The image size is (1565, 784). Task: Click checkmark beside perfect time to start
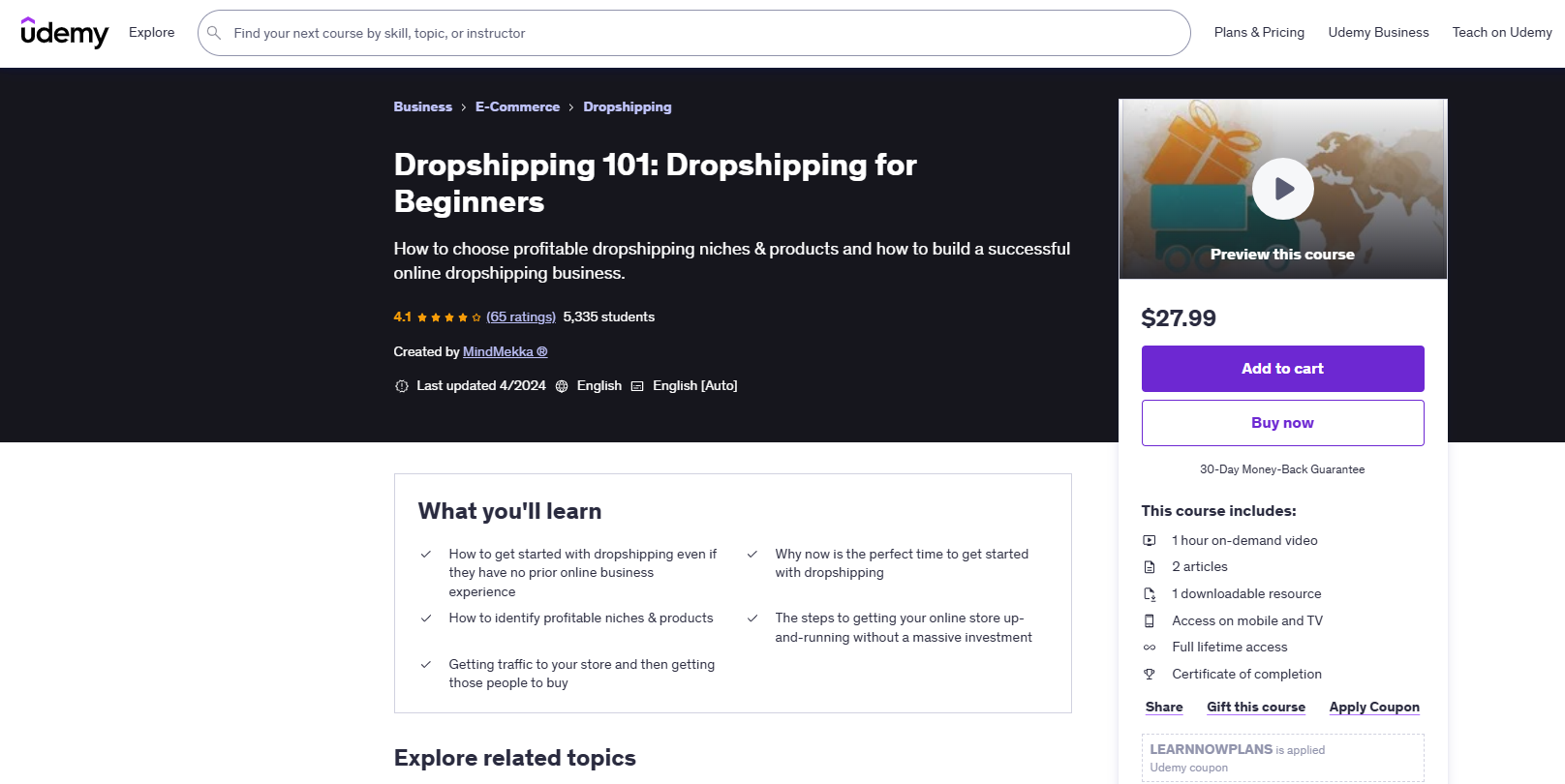click(x=752, y=555)
